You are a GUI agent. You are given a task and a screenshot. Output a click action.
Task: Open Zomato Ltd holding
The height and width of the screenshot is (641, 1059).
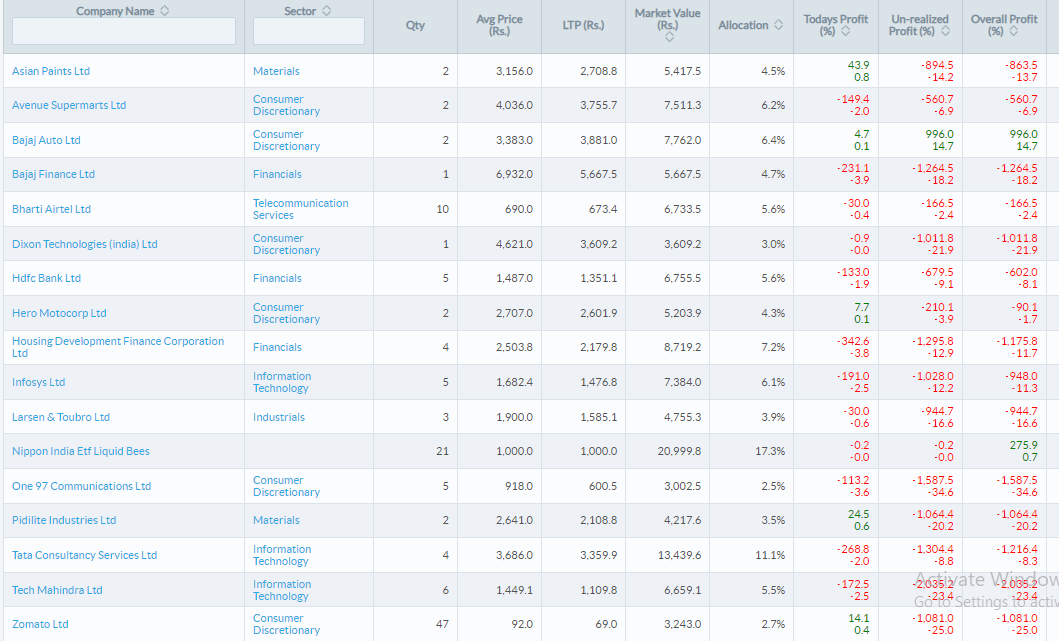[x=40, y=623]
